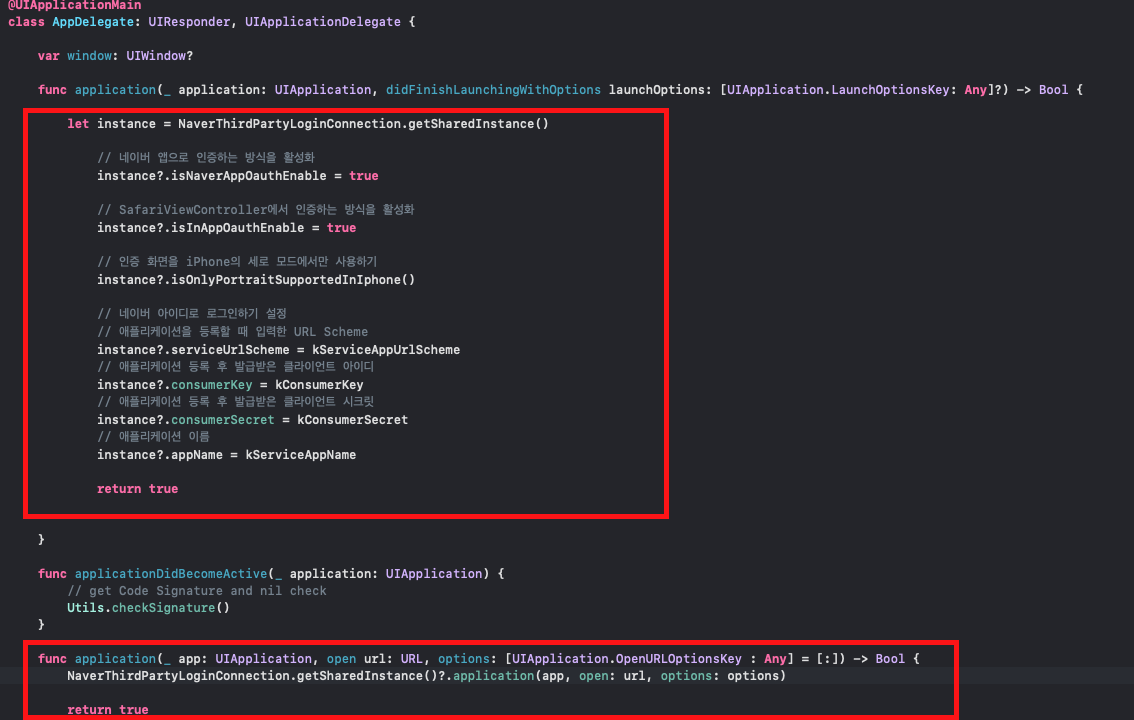The height and width of the screenshot is (720, 1134).
Task: Click the kServiceAppName constant
Action: [x=300, y=455]
